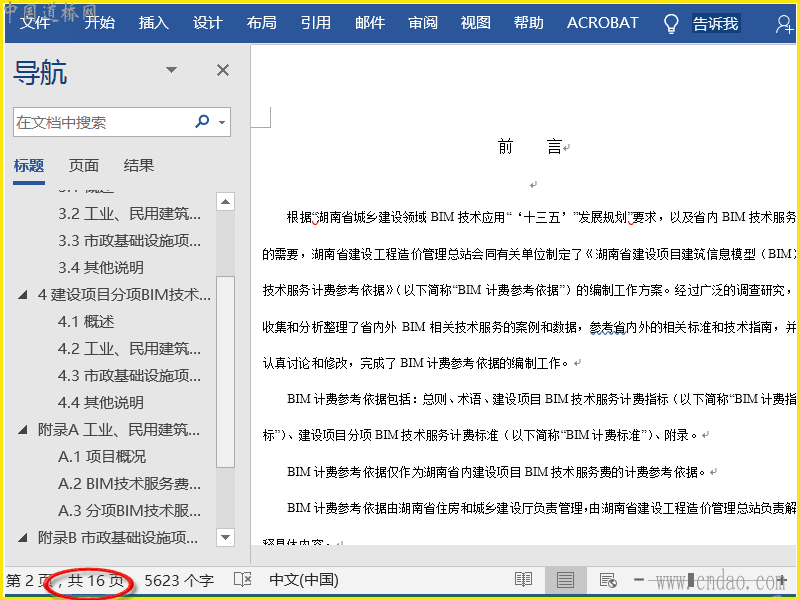Switch to the 开始 ribbon tab

(99, 23)
